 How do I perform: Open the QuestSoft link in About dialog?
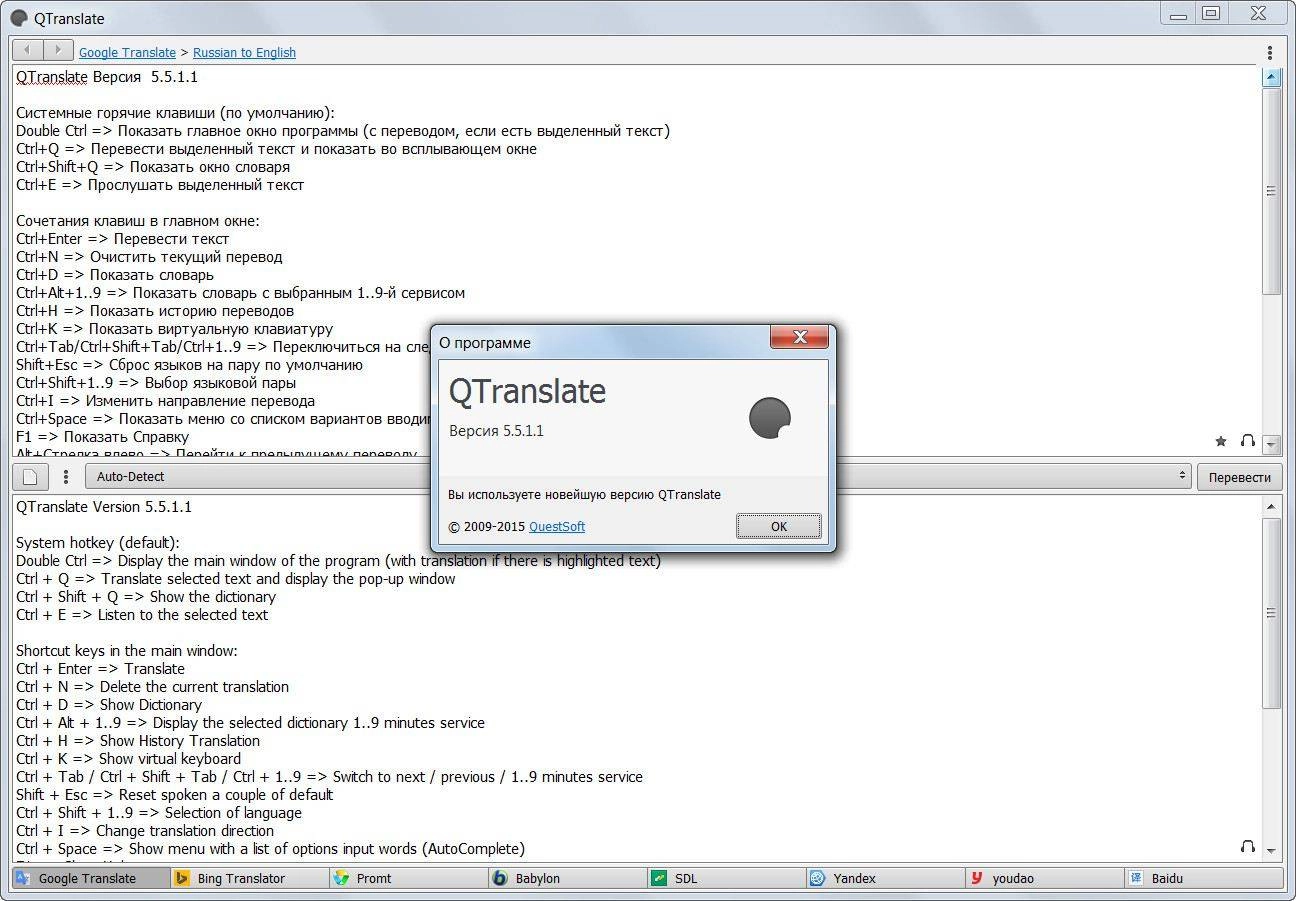[557, 527]
